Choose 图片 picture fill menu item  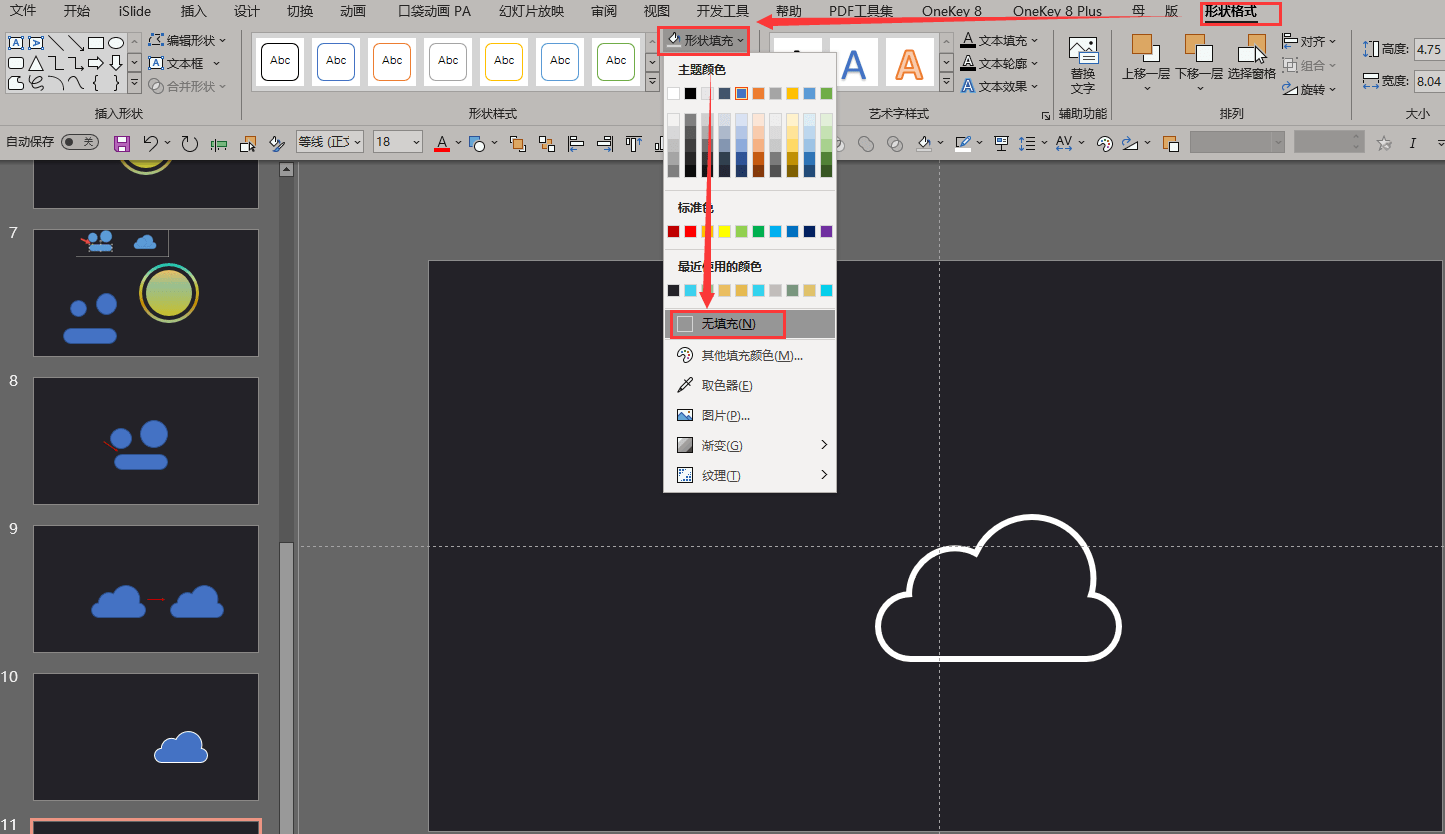tap(750, 415)
